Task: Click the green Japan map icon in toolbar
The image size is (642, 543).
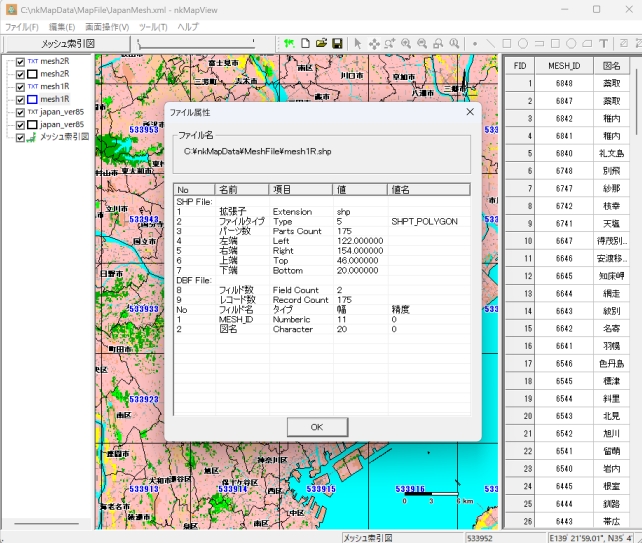Action: tap(289, 44)
